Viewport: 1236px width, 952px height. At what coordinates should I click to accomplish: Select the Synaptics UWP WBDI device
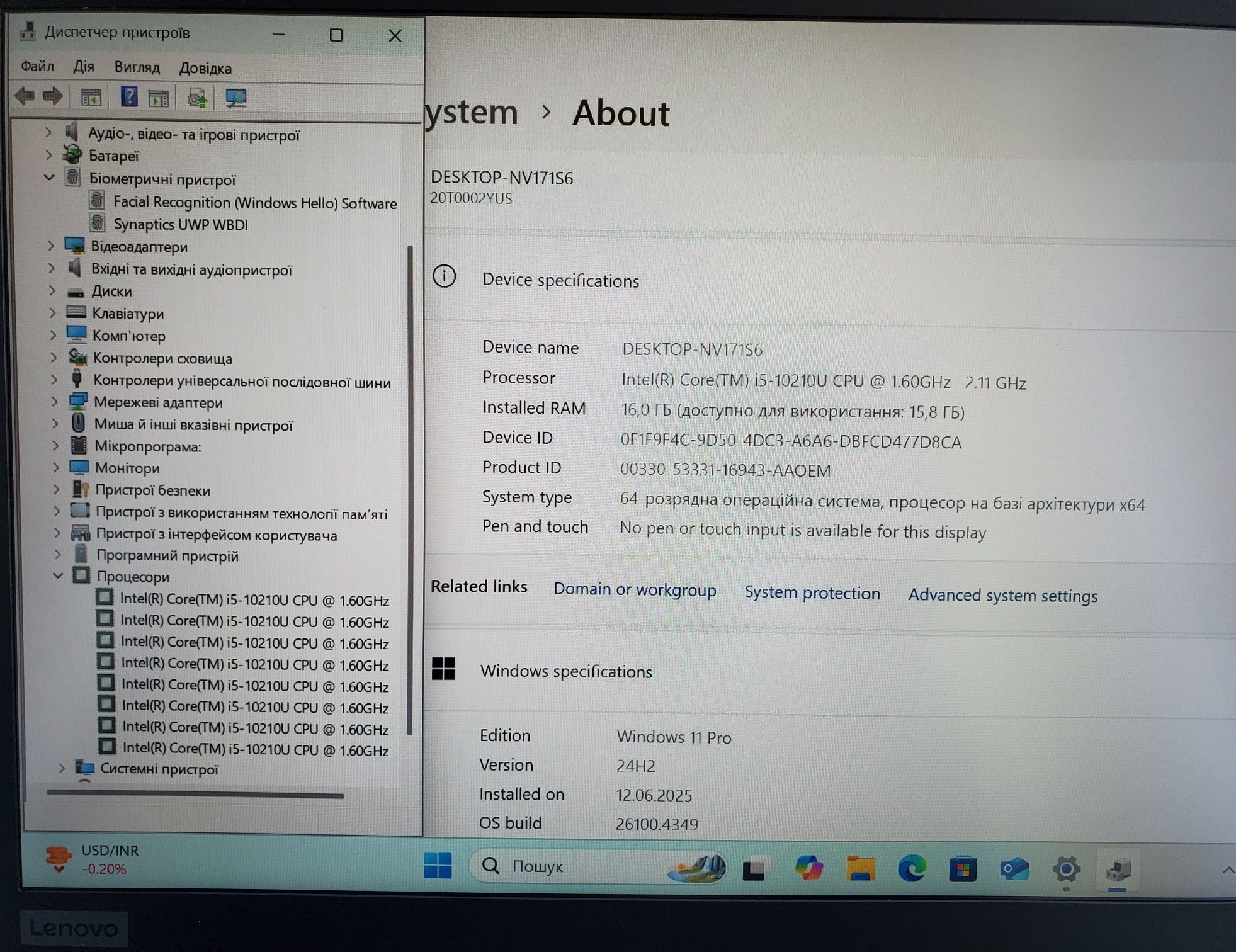click(x=181, y=224)
